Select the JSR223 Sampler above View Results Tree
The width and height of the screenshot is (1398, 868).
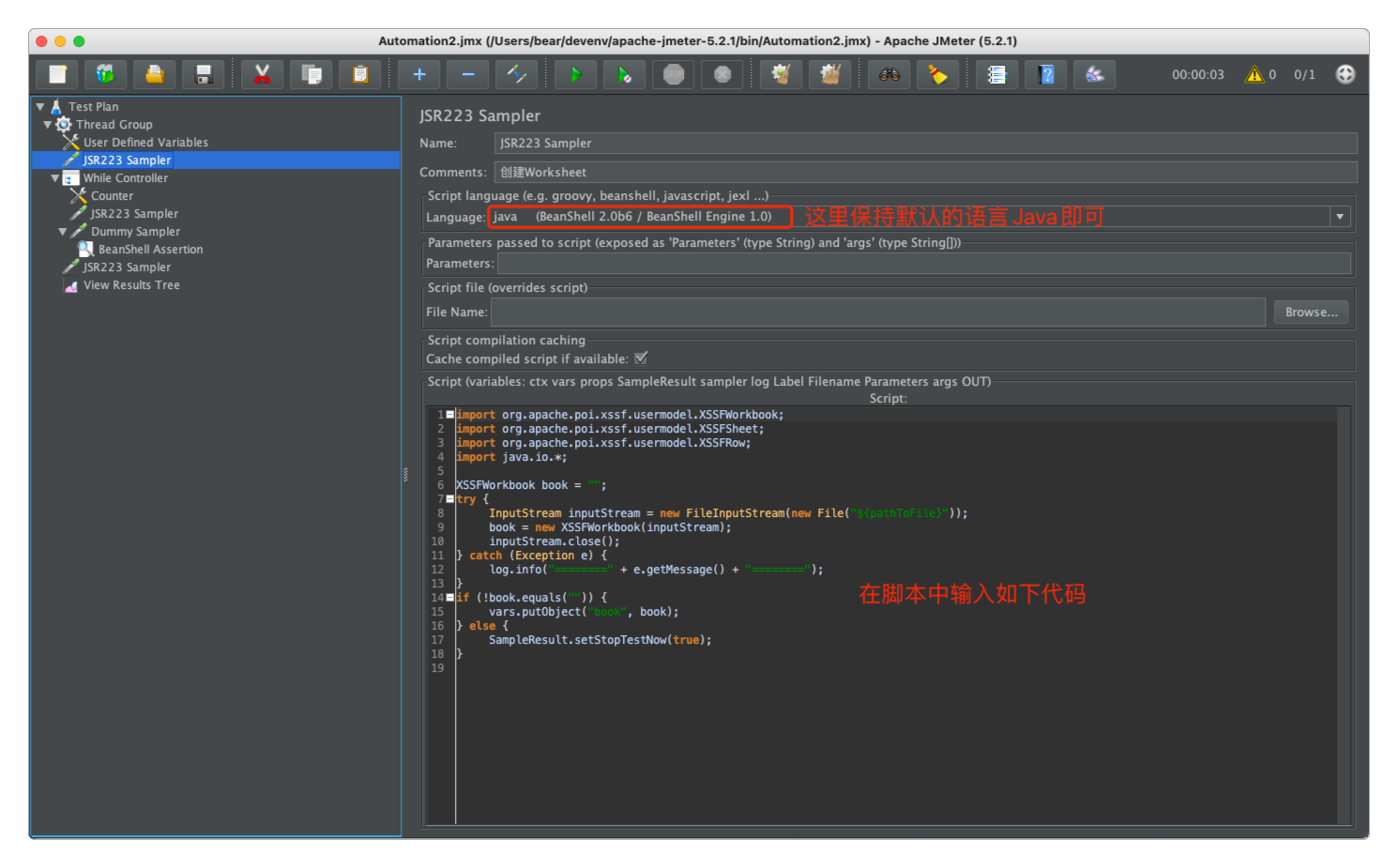click(127, 267)
